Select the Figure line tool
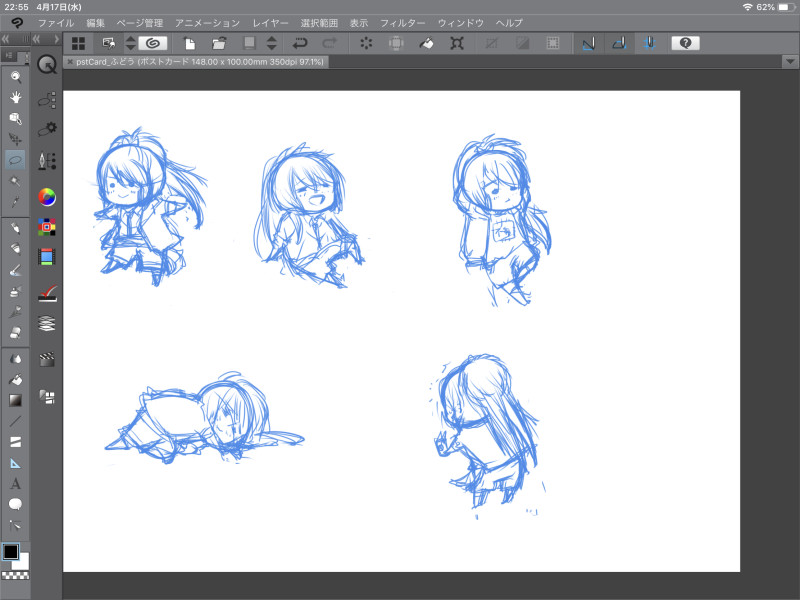This screenshot has width=800, height=600. coord(16,421)
